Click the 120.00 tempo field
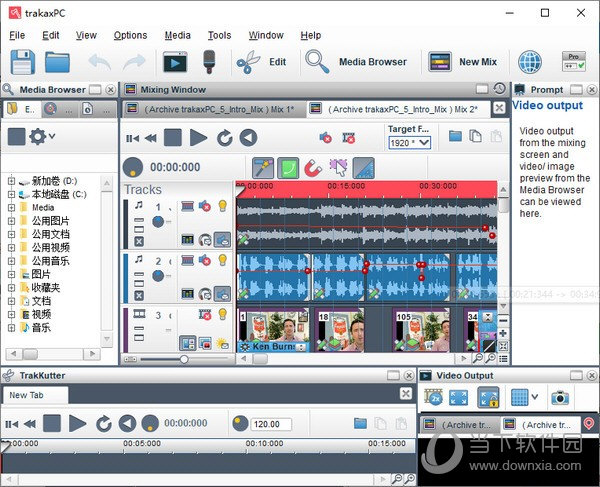600x487 pixels. coord(271,424)
